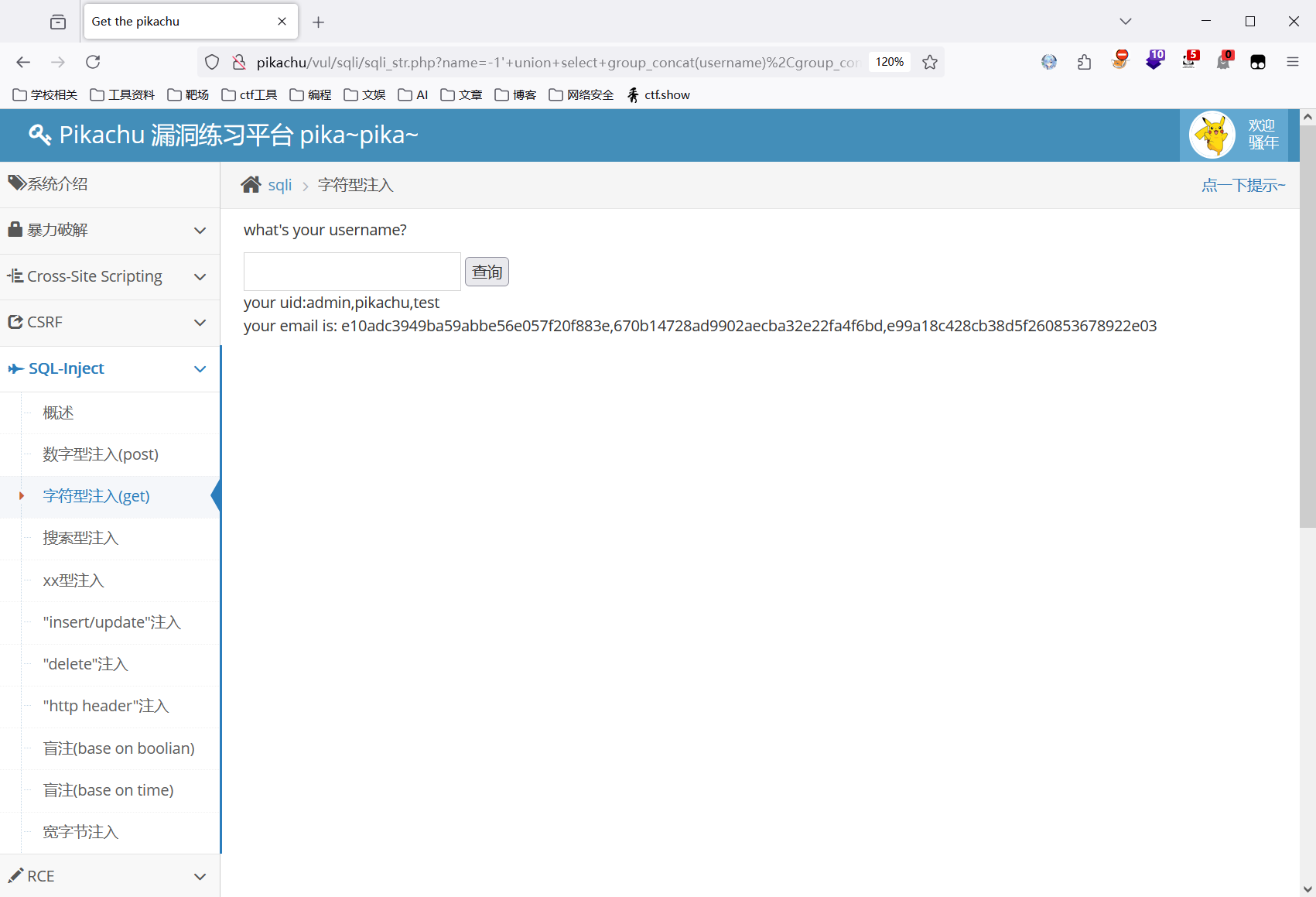Reload the page with the refresh icon

coord(93,62)
